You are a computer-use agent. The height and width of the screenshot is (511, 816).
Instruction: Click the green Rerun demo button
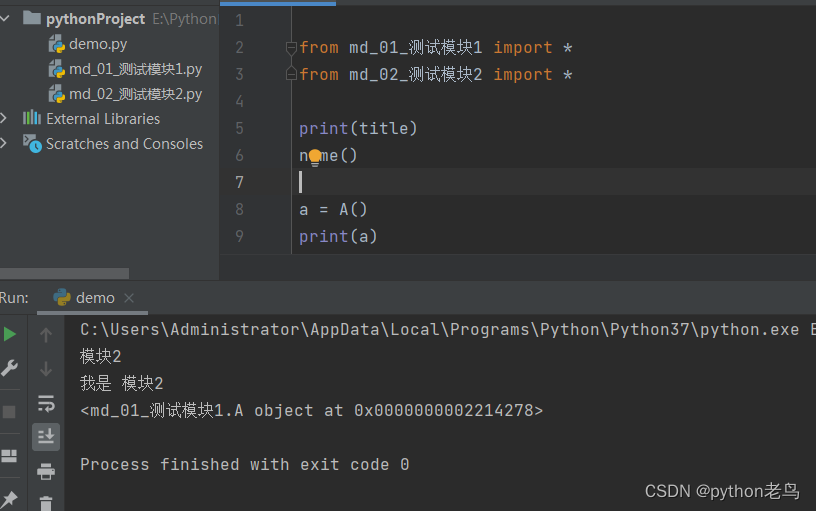(10, 334)
